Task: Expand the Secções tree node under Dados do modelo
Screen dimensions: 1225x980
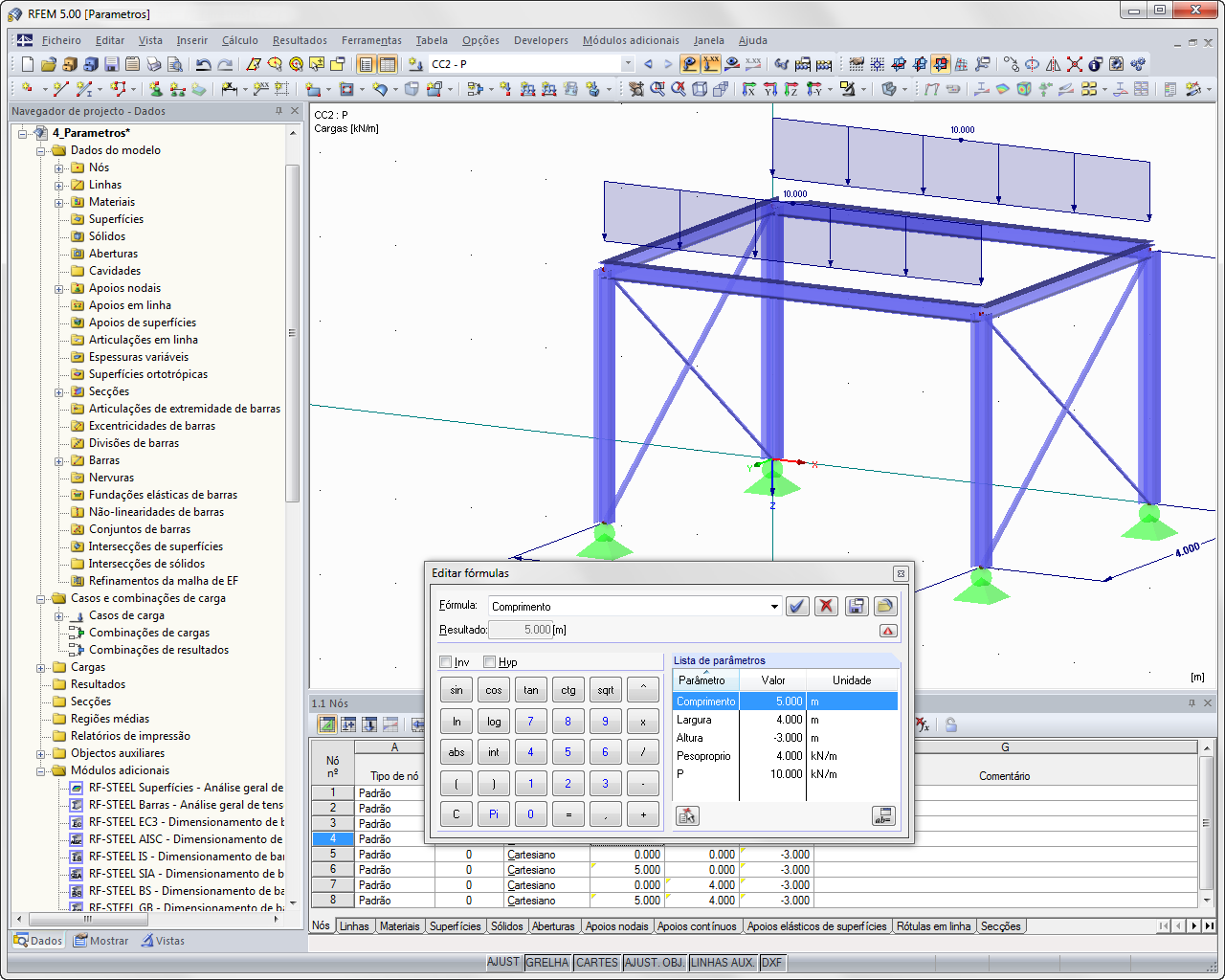Action: click(x=59, y=391)
